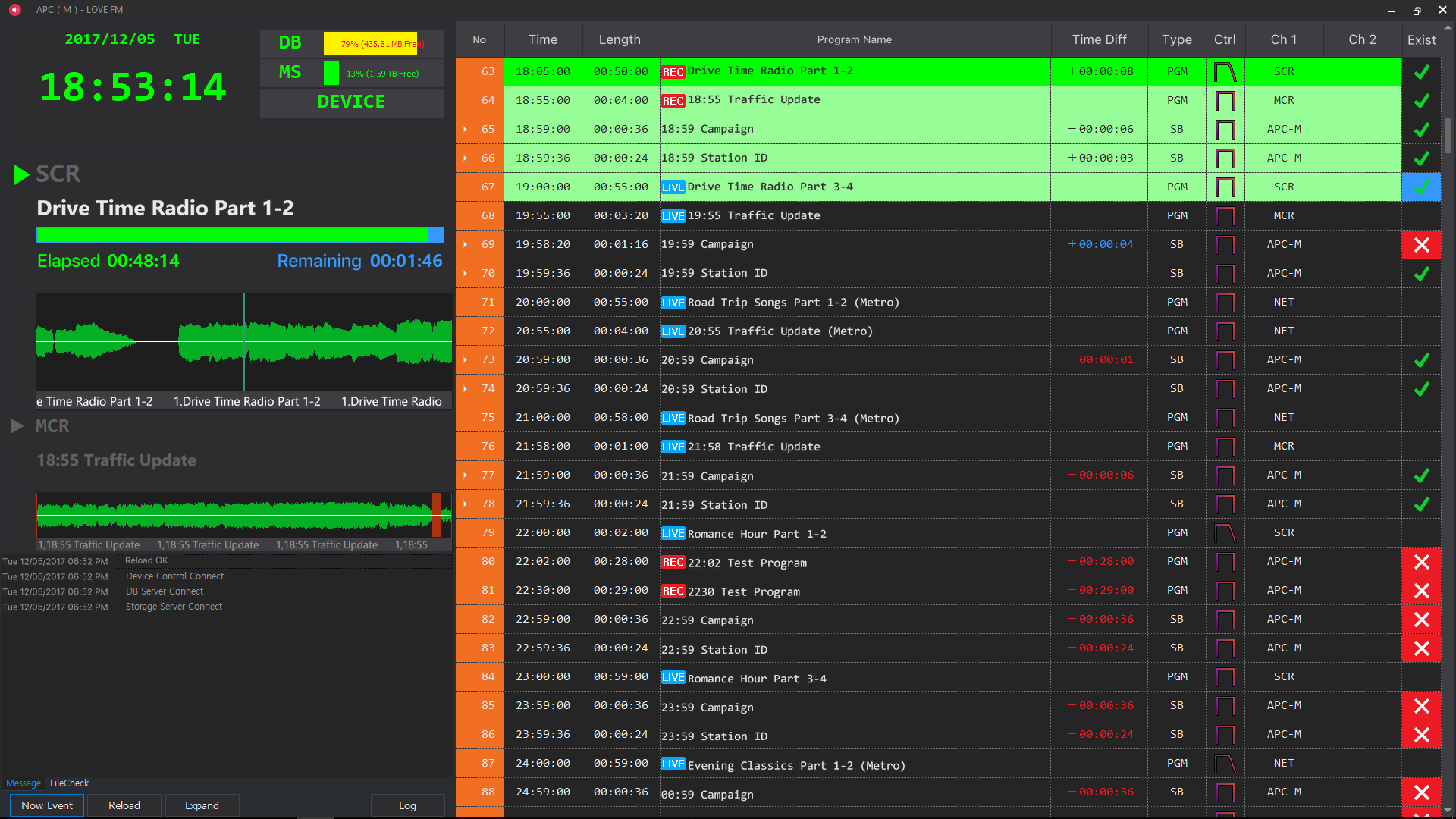This screenshot has width=1456, height=819.
Task: Click LIVE badge on Romance Hour Part 3-4
Action: (673, 677)
